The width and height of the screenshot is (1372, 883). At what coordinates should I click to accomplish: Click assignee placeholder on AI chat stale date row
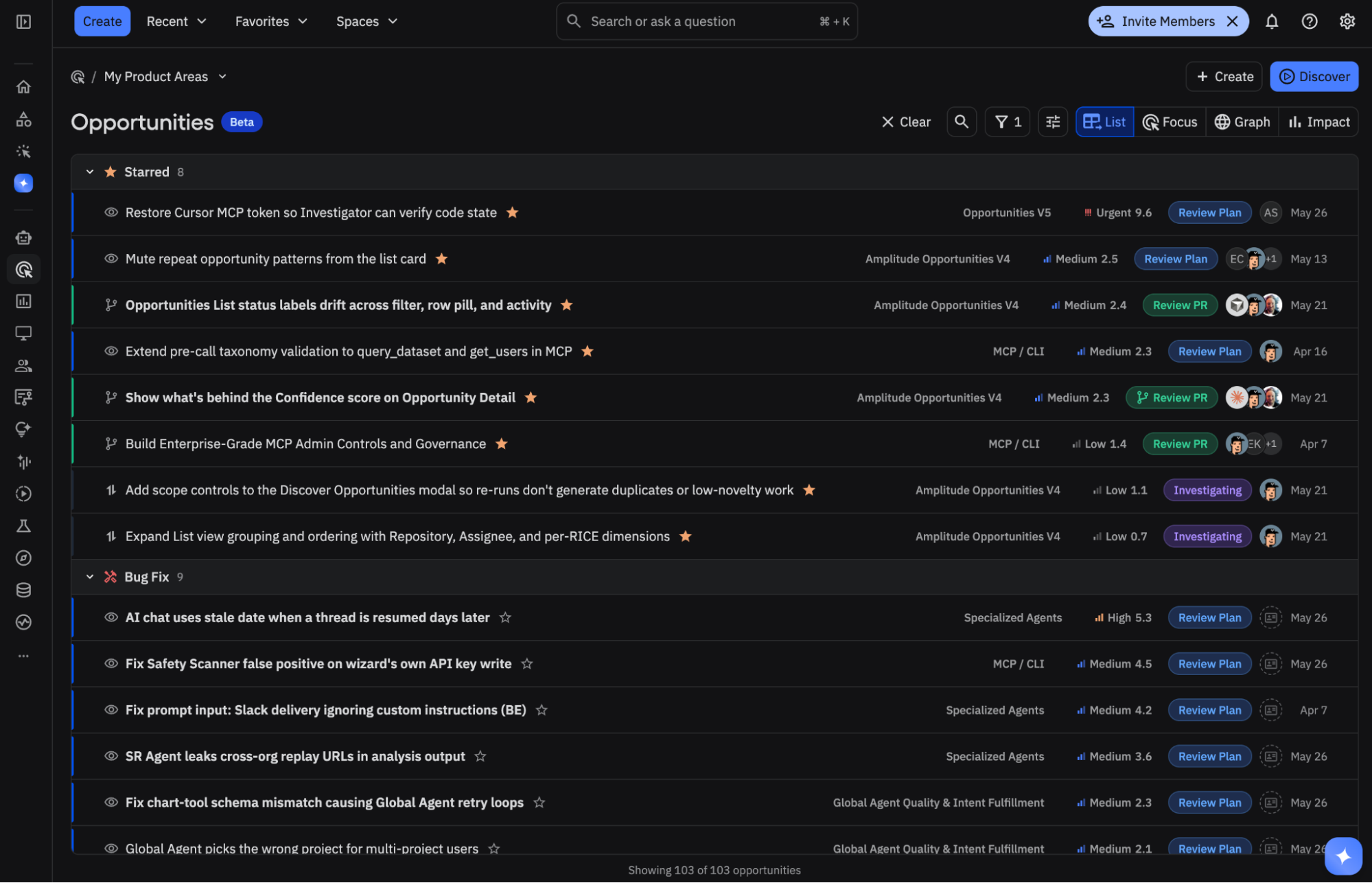(1271, 618)
